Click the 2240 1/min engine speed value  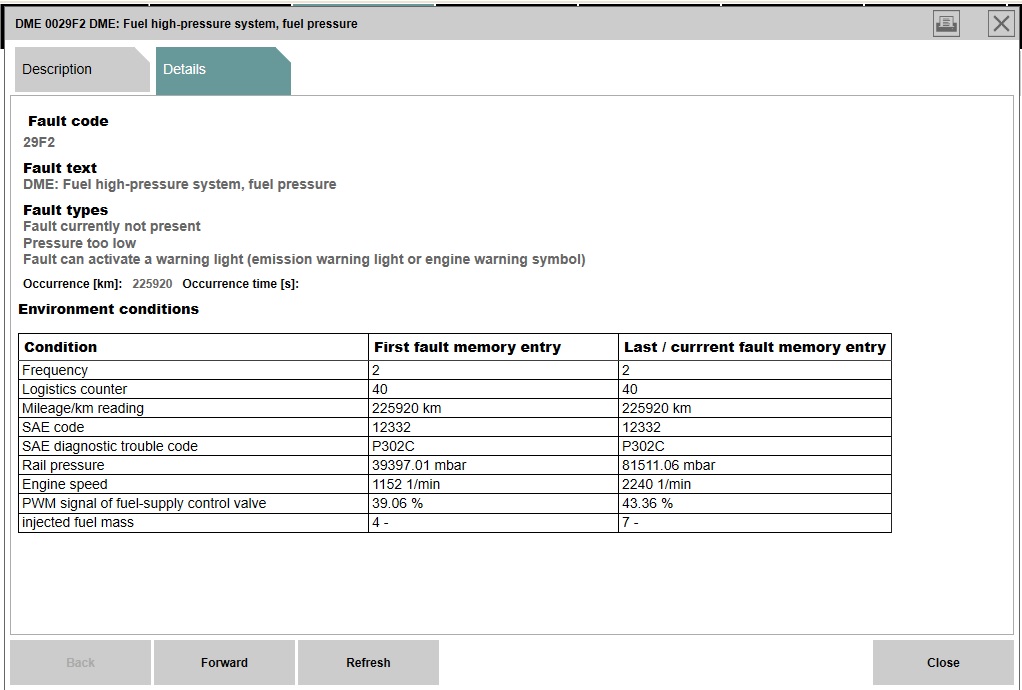(656, 484)
